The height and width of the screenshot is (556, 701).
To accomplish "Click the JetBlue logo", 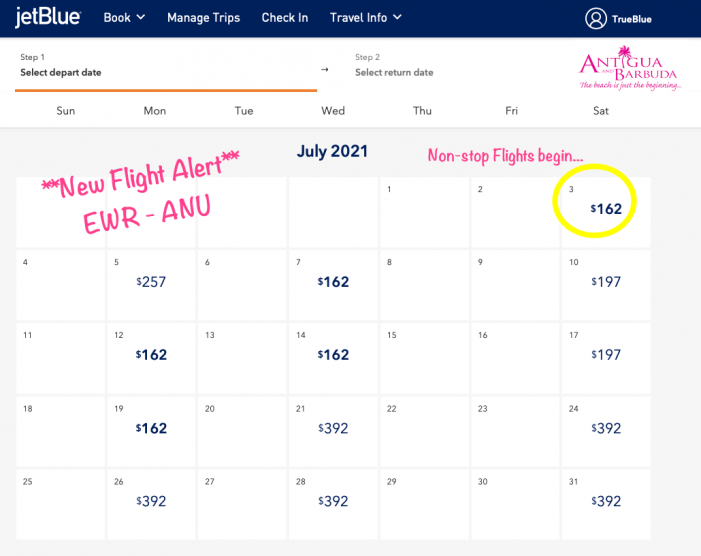I will [x=48, y=17].
